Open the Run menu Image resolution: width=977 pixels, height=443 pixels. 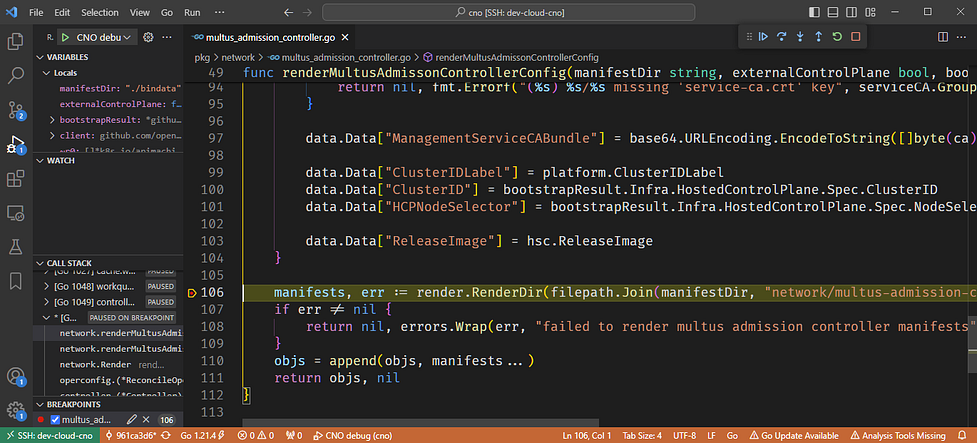[193, 12]
